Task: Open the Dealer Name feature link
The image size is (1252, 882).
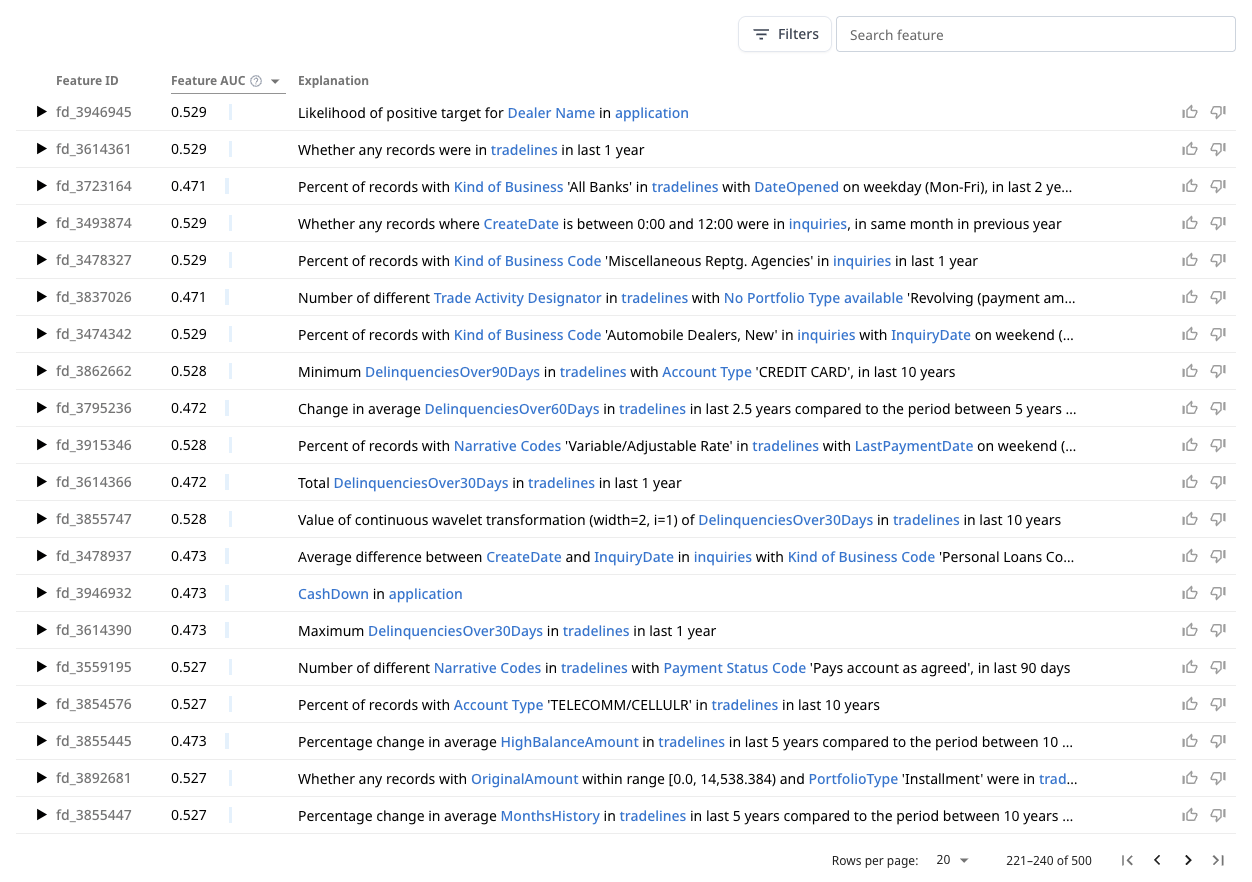Action: 551,113
